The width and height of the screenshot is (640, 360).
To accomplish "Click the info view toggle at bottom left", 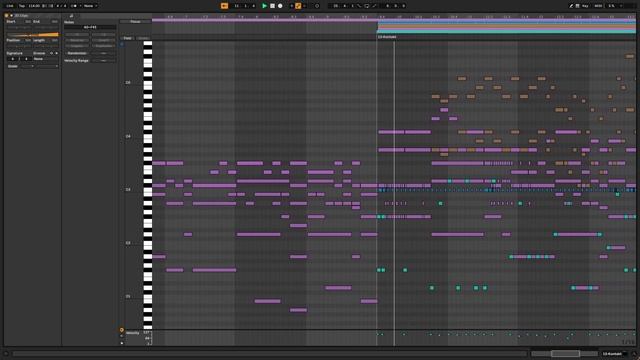I will 6,354.
